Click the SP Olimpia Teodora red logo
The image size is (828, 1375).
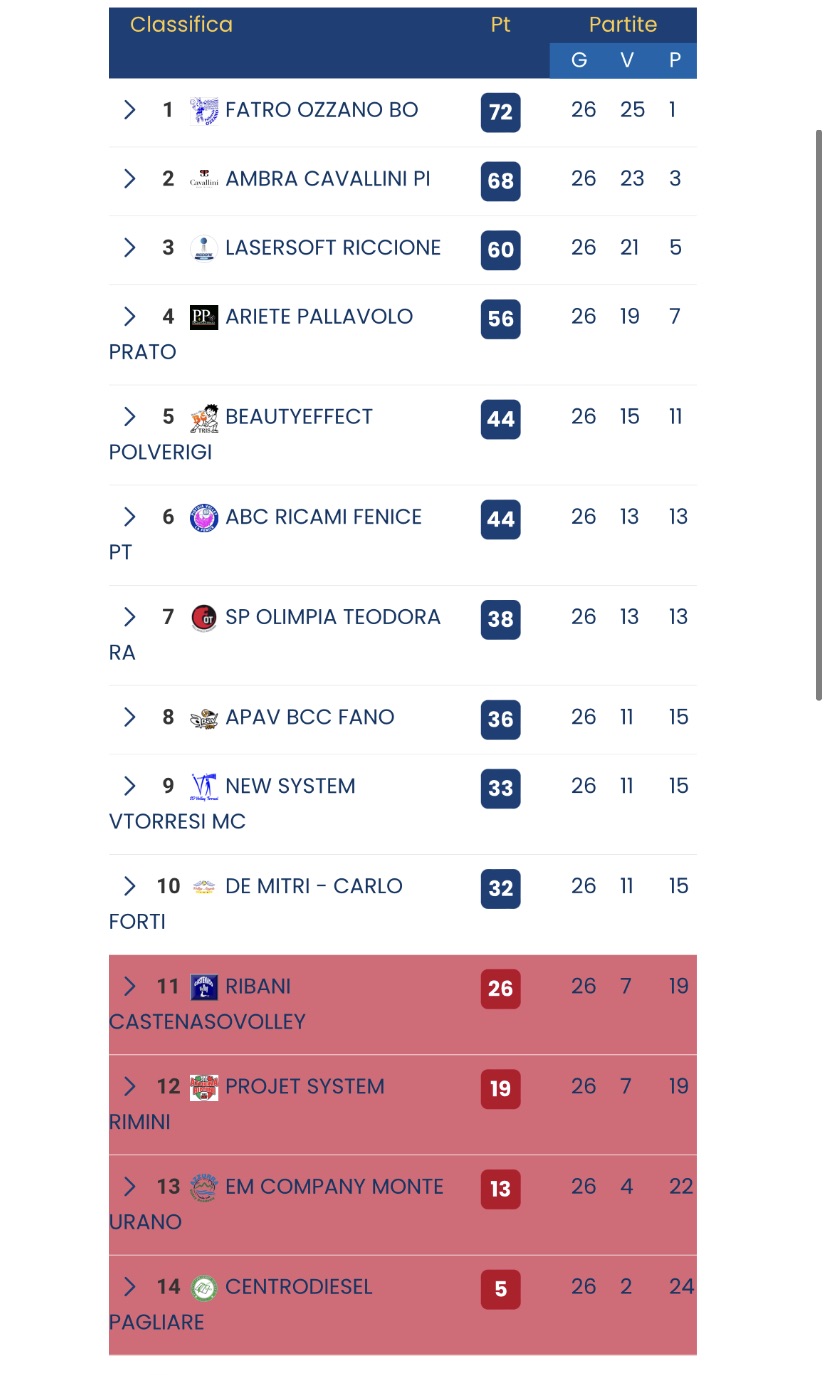point(204,618)
